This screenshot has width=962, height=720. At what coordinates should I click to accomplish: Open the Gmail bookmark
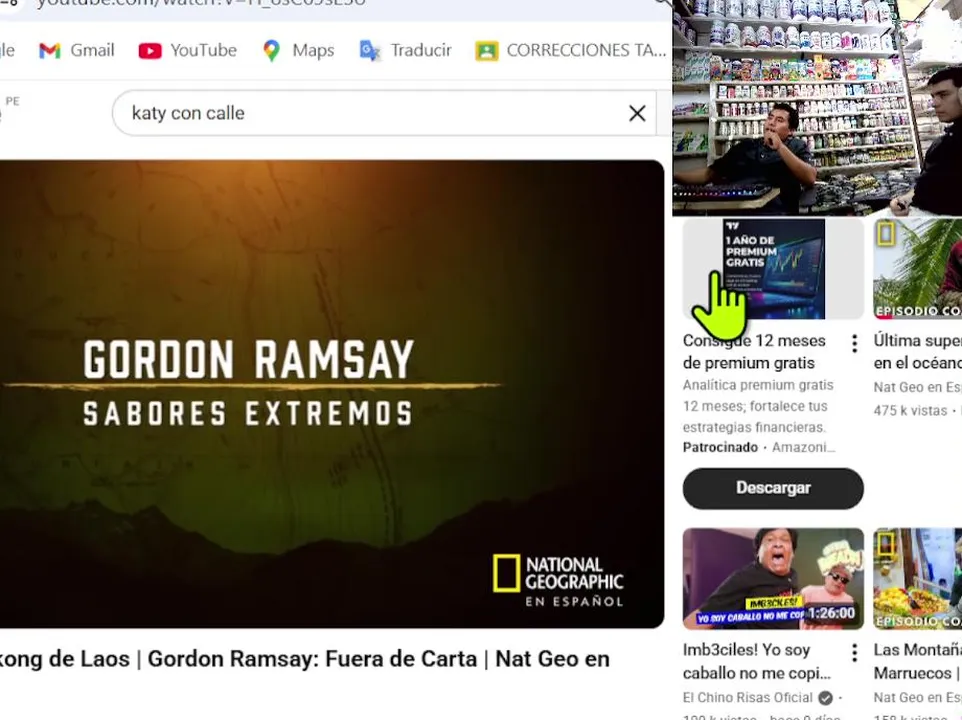pos(77,50)
